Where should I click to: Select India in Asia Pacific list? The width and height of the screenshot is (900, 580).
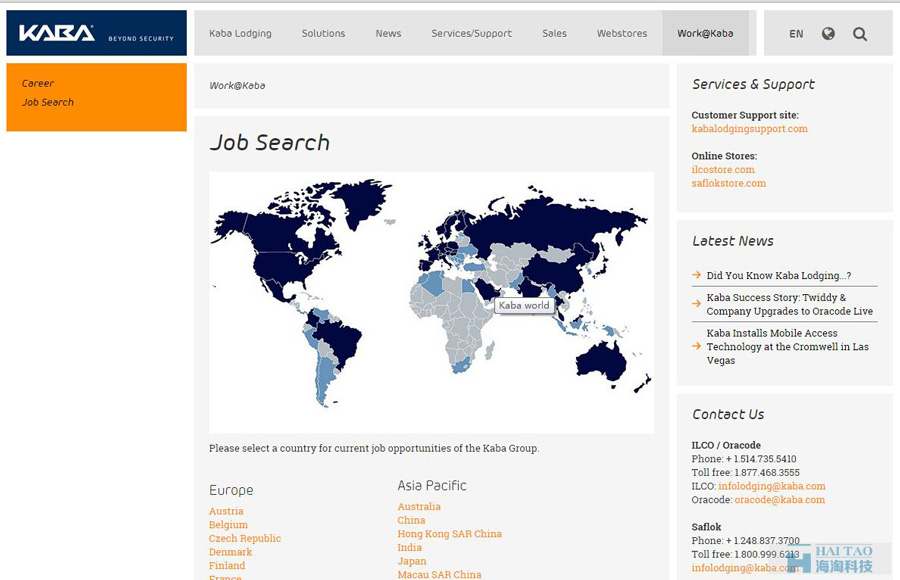[409, 547]
